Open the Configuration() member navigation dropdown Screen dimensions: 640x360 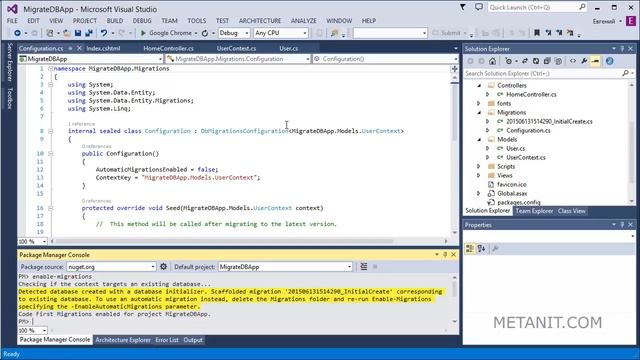coord(385,59)
